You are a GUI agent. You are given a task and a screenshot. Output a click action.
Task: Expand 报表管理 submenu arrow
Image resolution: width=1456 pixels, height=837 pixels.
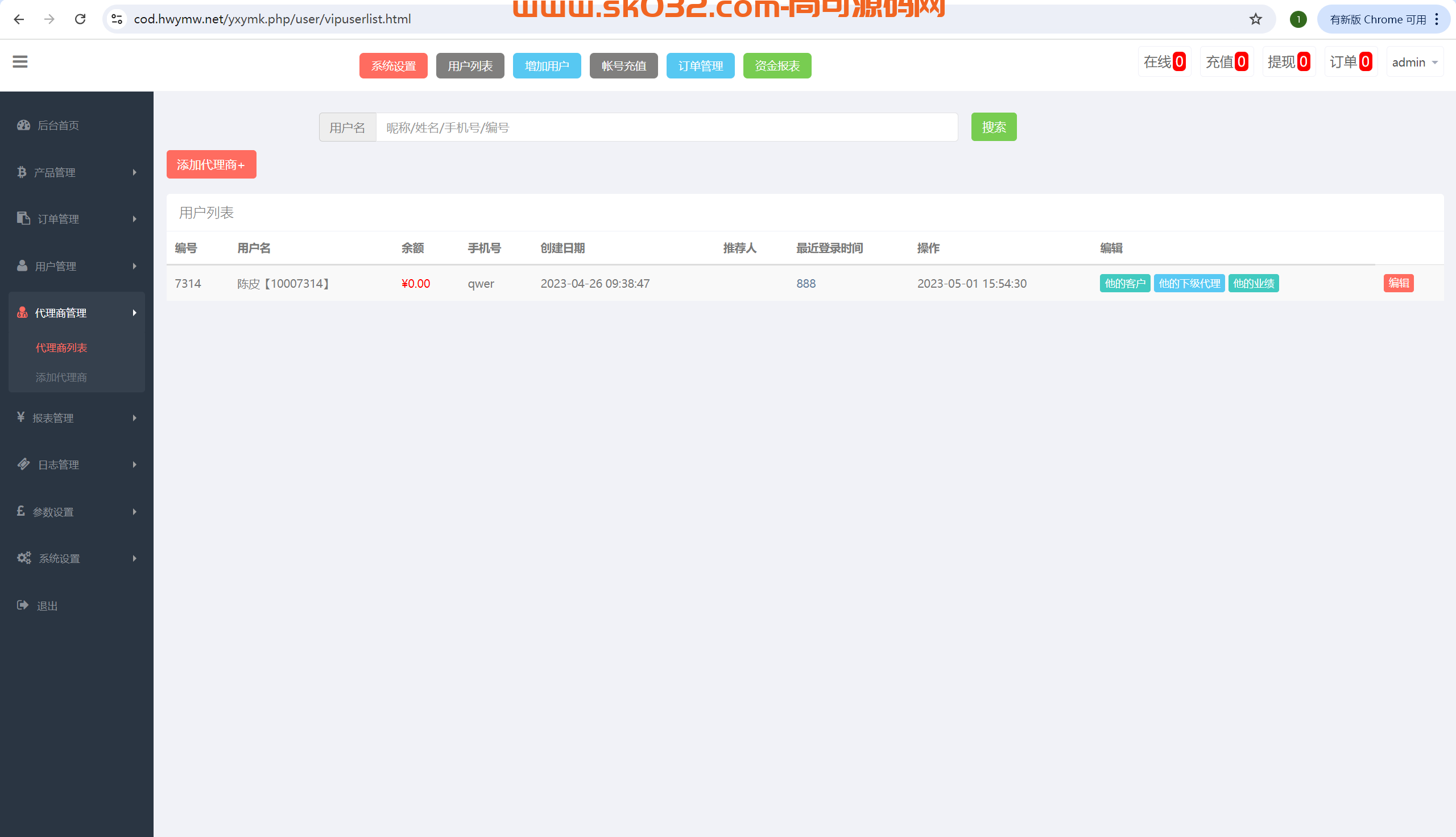click(134, 417)
